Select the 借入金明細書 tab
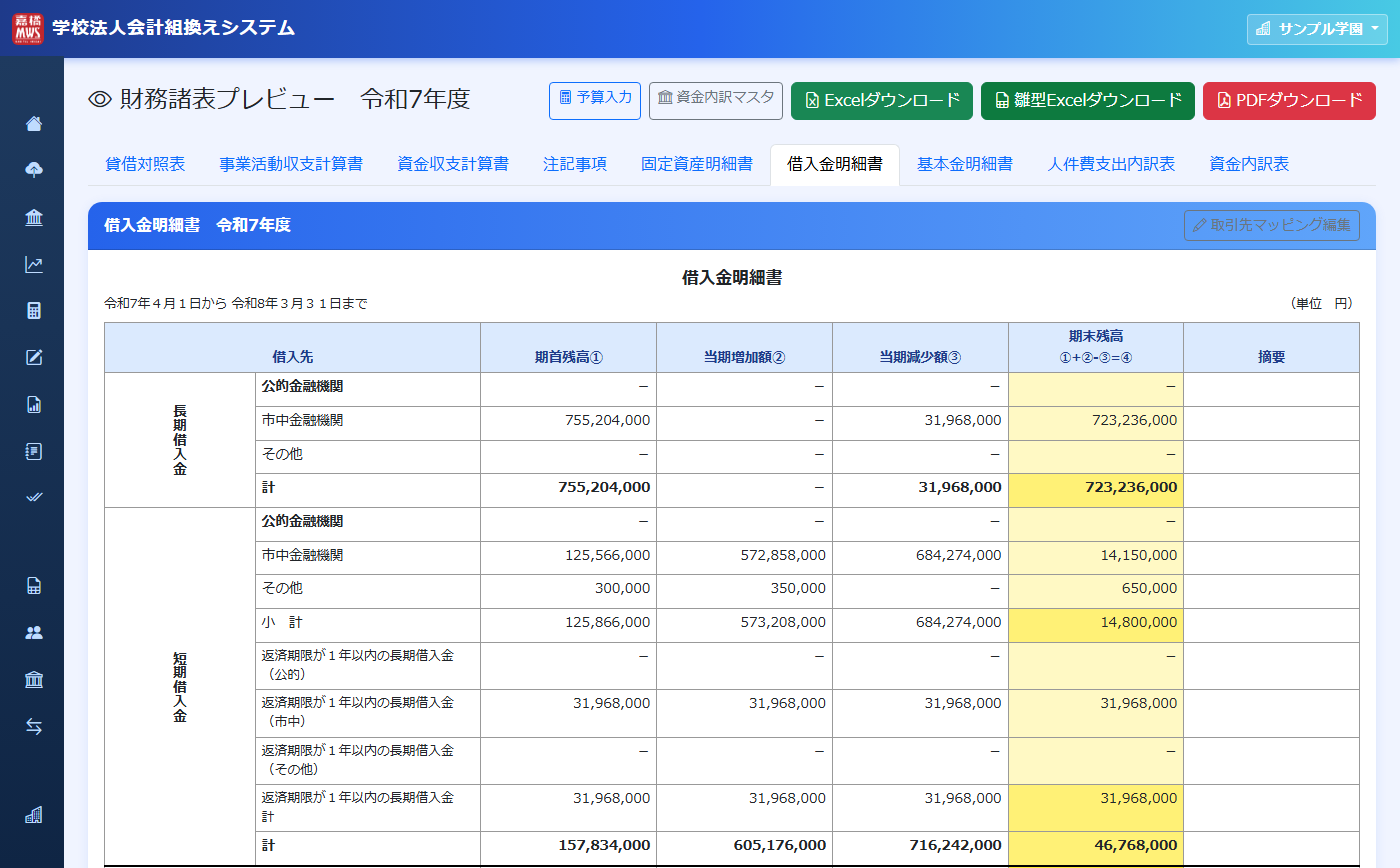The width and height of the screenshot is (1400, 868). [x=835, y=165]
